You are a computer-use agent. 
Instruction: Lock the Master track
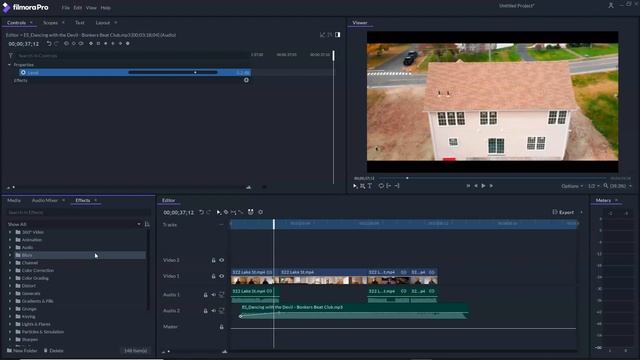[222, 327]
